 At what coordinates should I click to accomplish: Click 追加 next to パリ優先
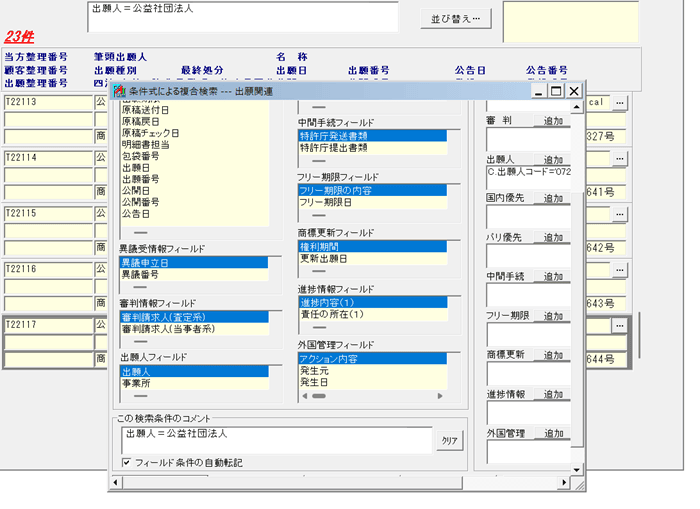[553, 237]
